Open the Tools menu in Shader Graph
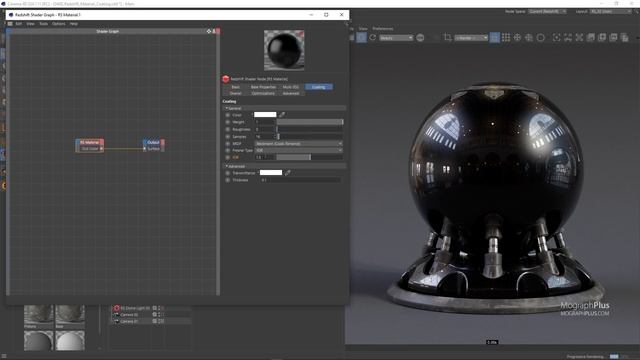The width and height of the screenshot is (640, 360). (x=43, y=24)
